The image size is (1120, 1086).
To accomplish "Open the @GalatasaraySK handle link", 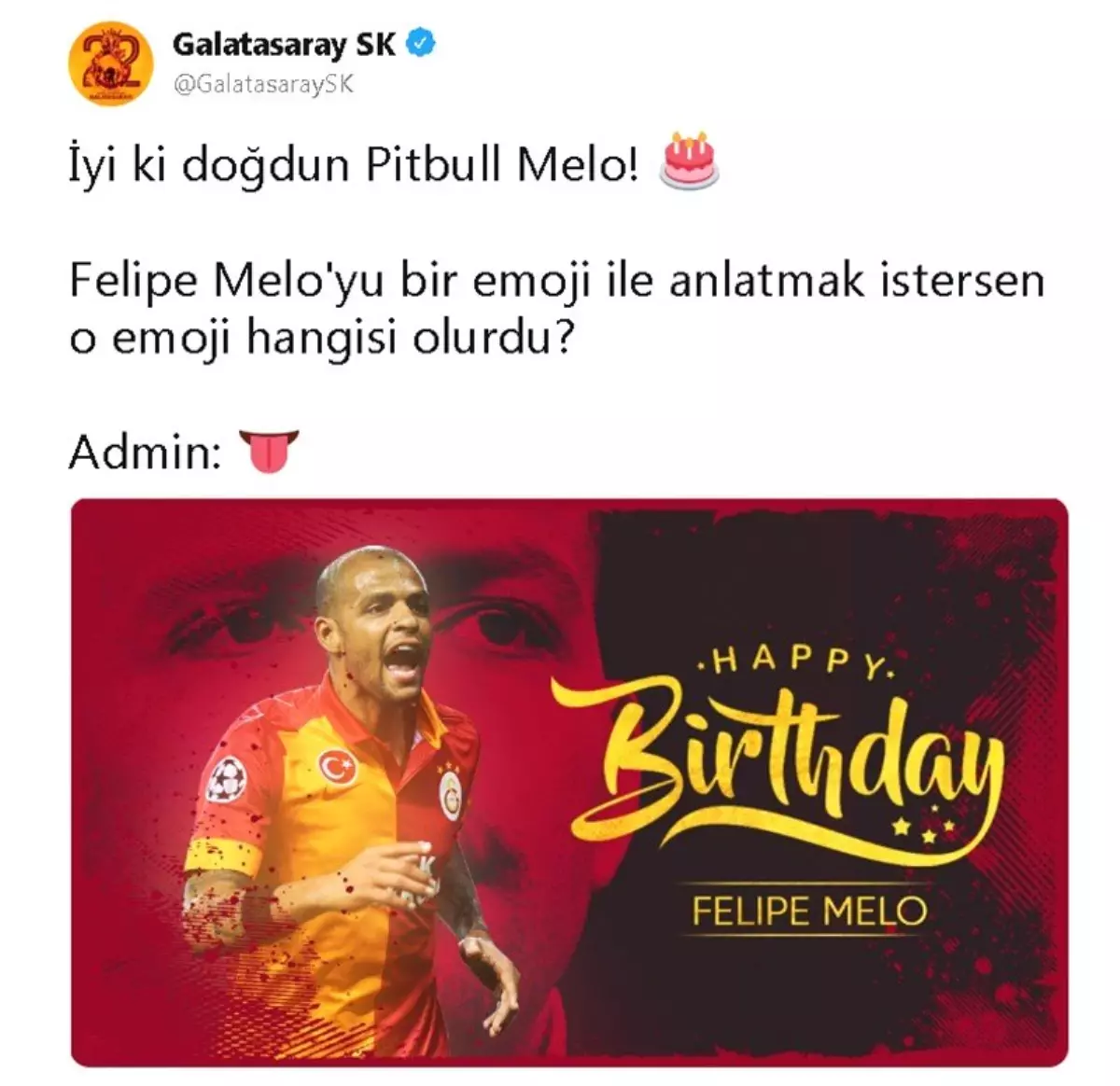I will (x=263, y=84).
